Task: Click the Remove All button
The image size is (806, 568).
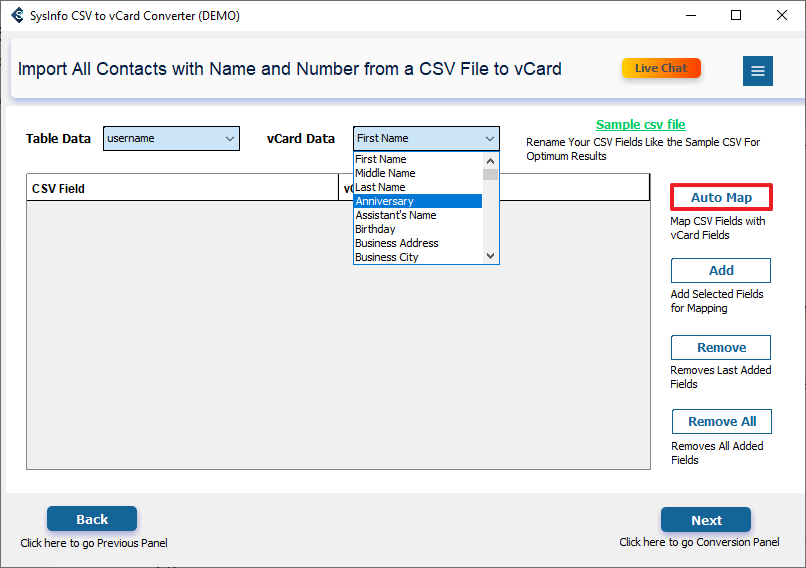Action: [x=722, y=422]
